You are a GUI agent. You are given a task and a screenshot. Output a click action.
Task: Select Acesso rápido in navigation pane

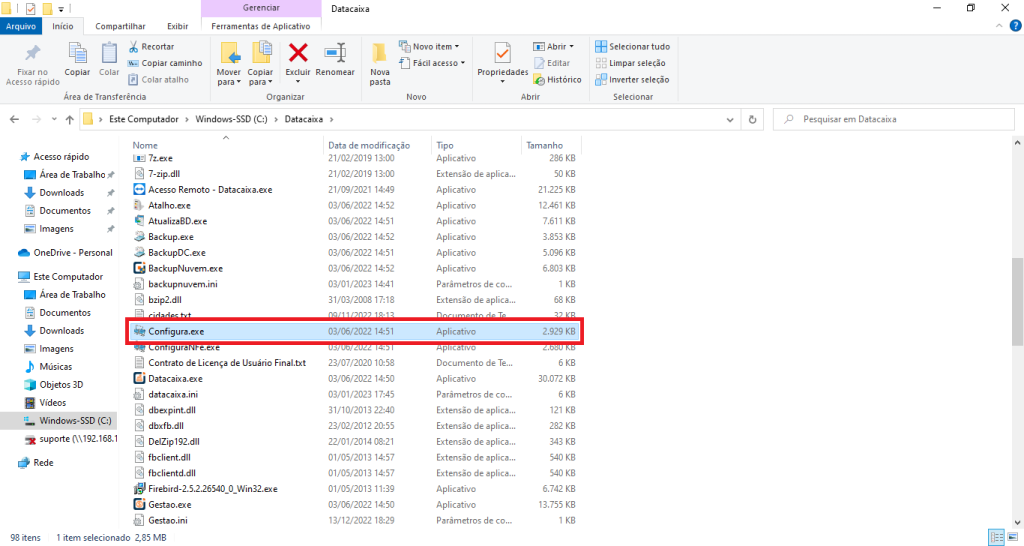(54, 157)
